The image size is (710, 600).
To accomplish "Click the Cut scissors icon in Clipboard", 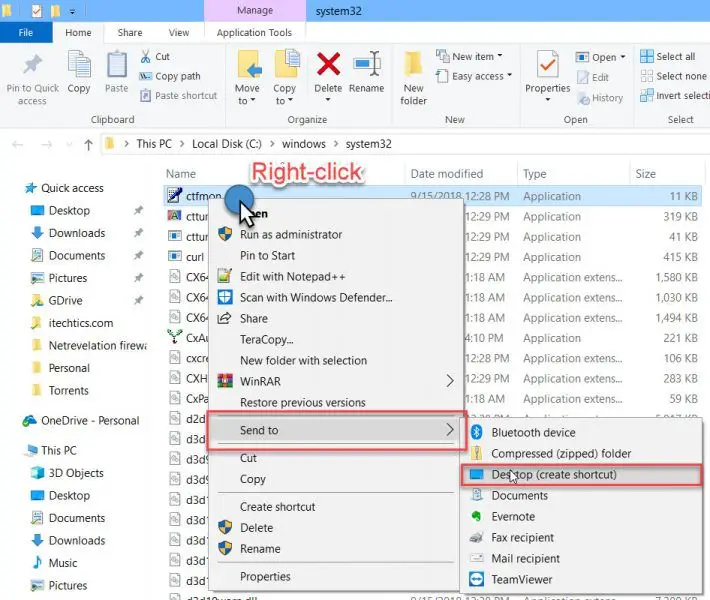I will (x=145, y=57).
